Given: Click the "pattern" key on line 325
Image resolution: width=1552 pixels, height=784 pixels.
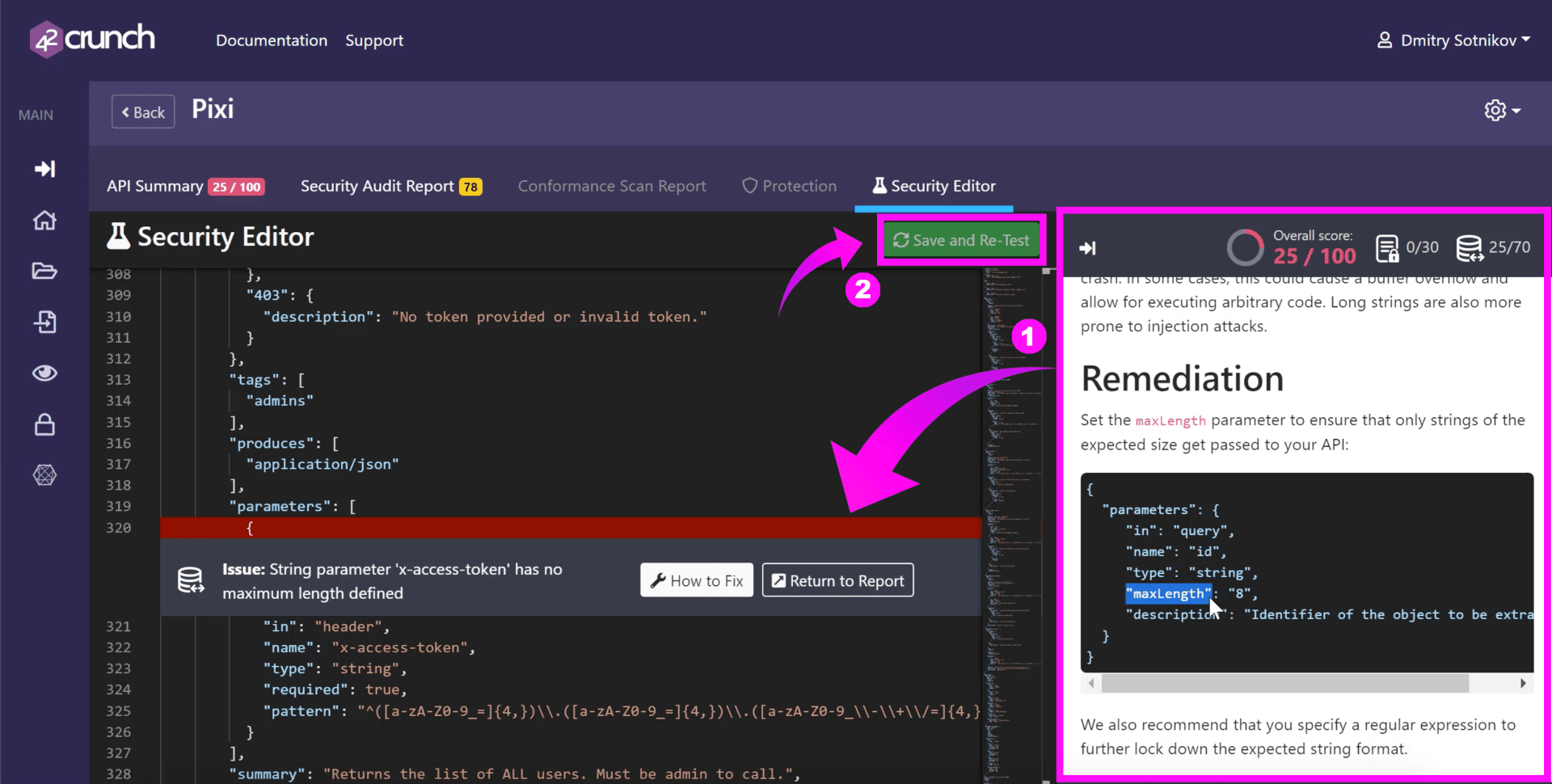Looking at the screenshot, I should point(301,711).
